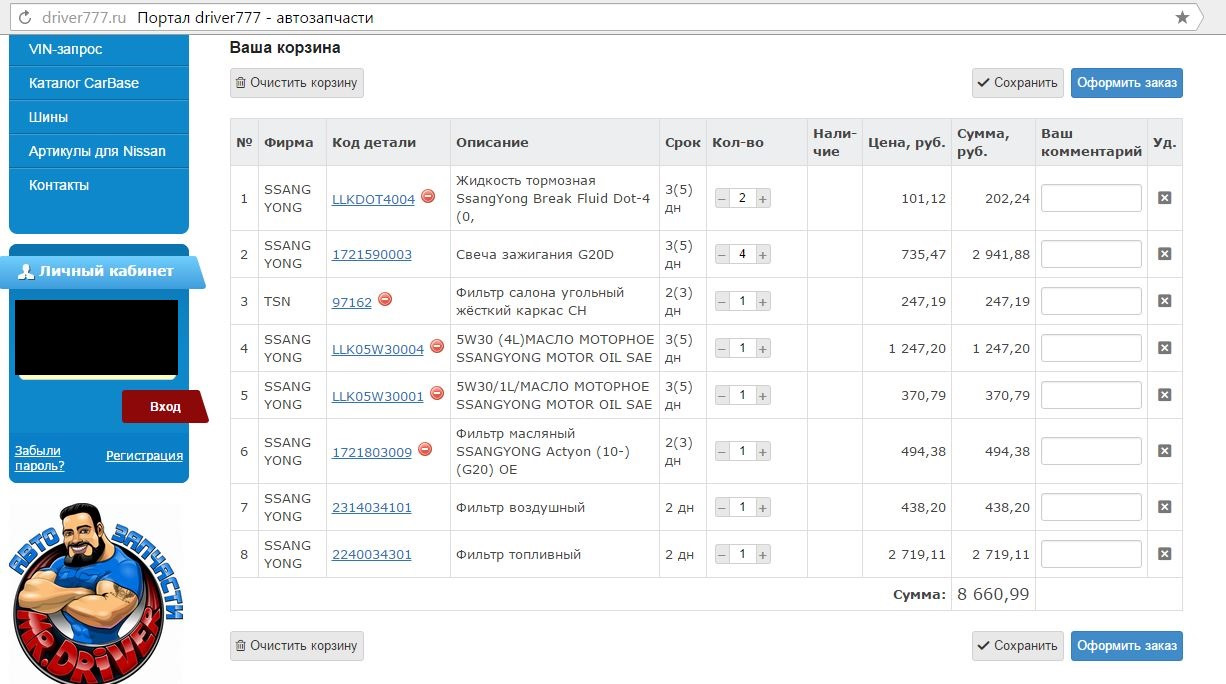
Task: Click the bottom Очистить корзину button
Action: [x=297, y=646]
